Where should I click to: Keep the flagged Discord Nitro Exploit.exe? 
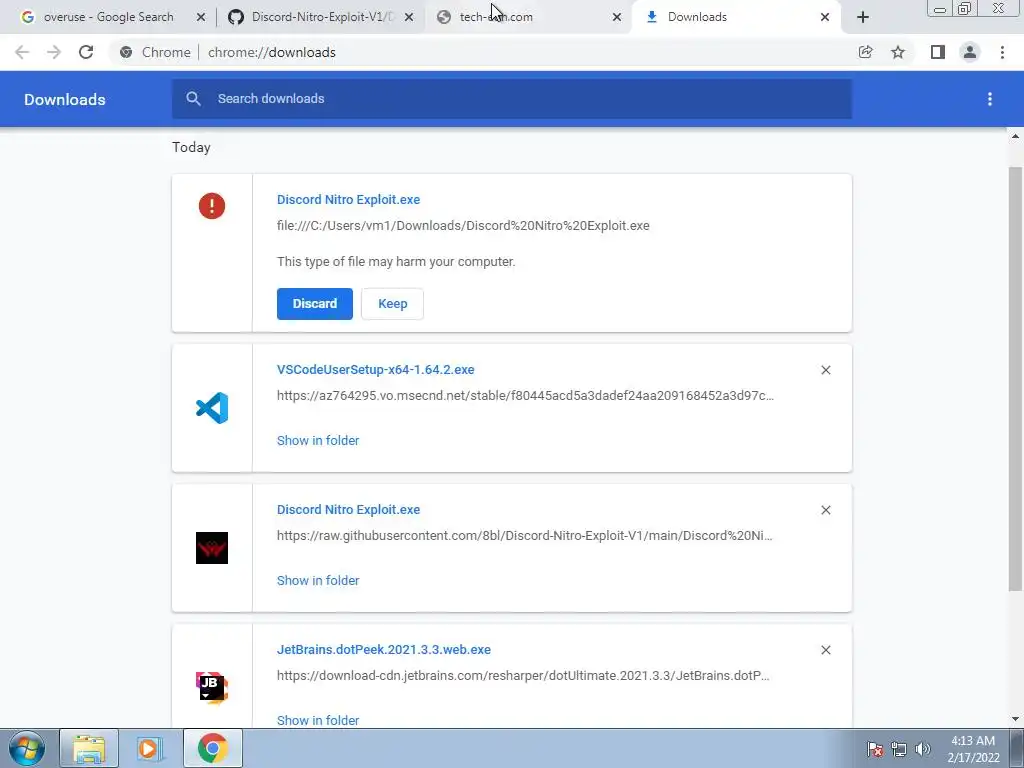coord(392,304)
